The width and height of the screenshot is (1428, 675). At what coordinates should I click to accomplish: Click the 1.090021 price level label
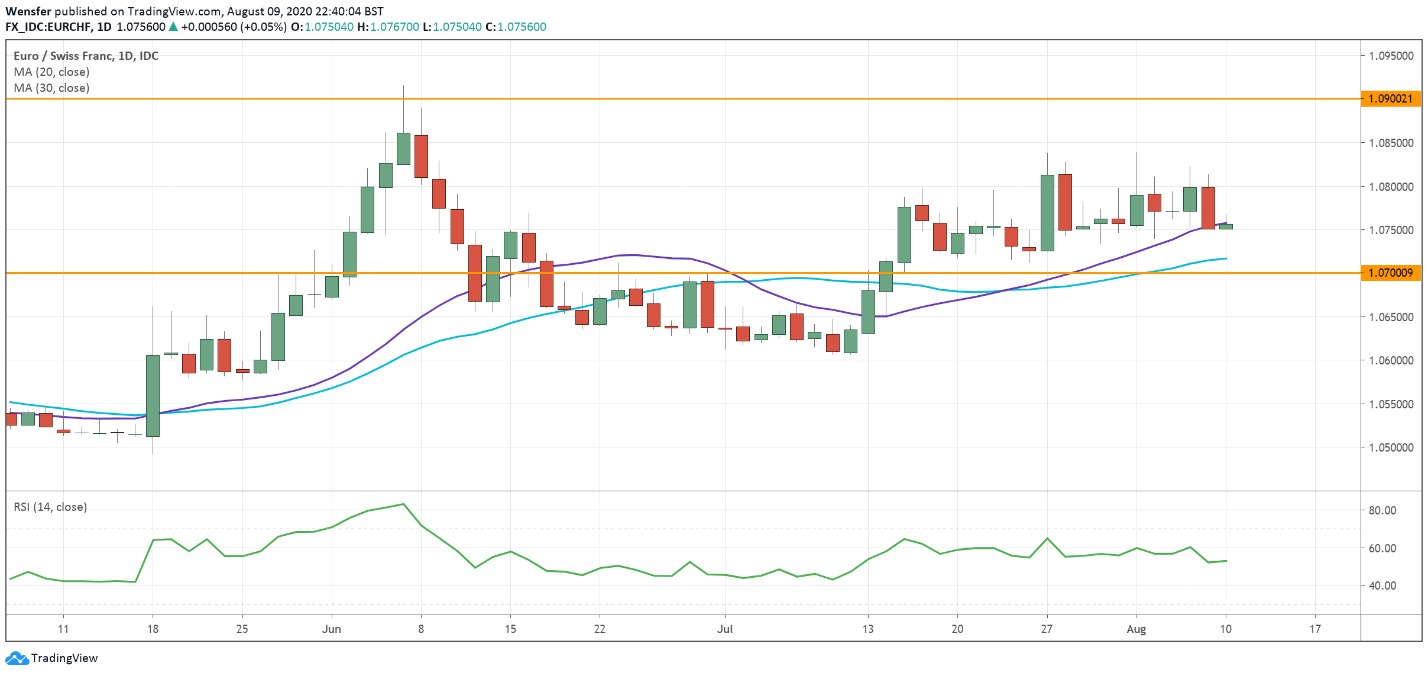click(1390, 99)
